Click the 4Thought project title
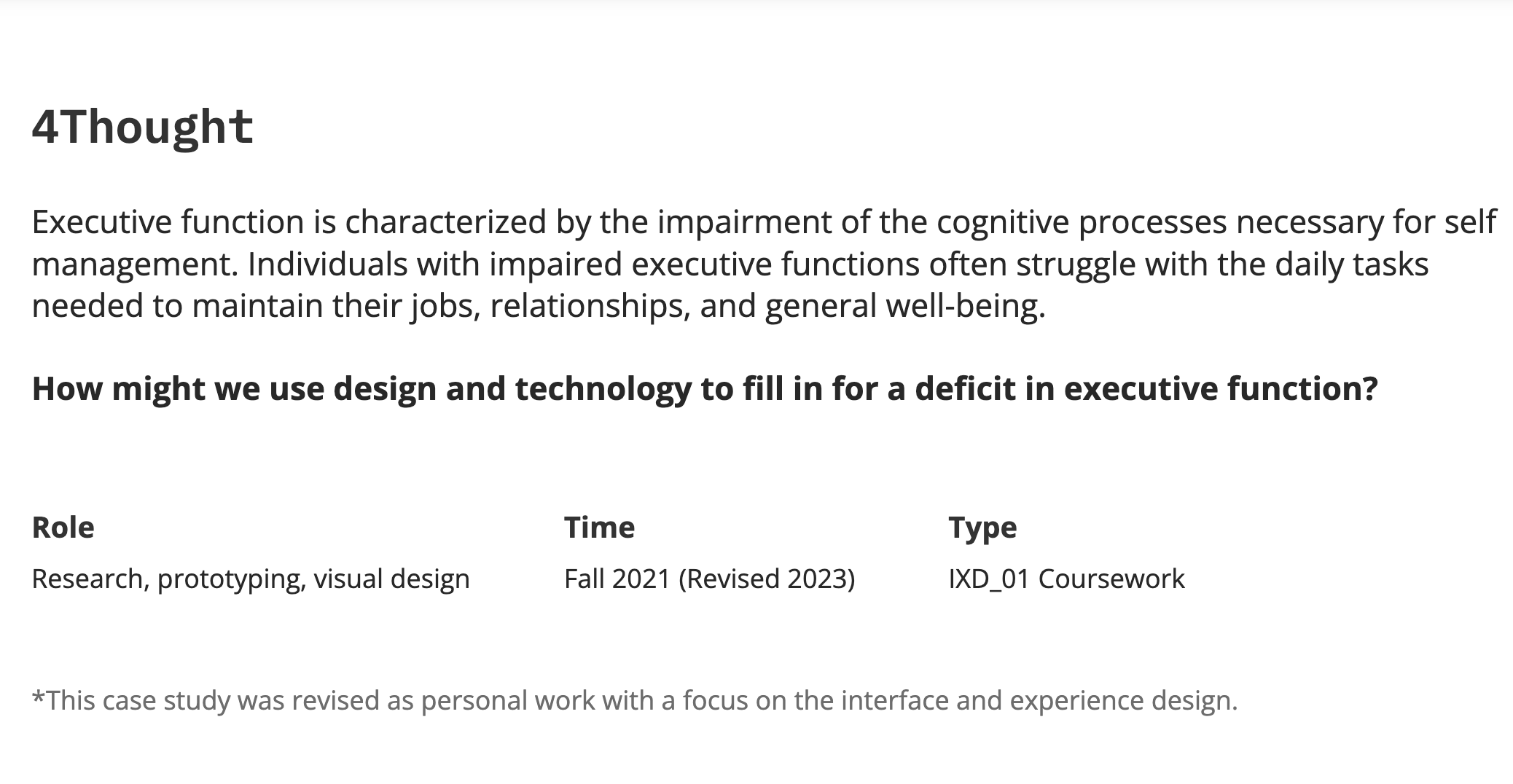The image size is (1513, 784). 142,127
